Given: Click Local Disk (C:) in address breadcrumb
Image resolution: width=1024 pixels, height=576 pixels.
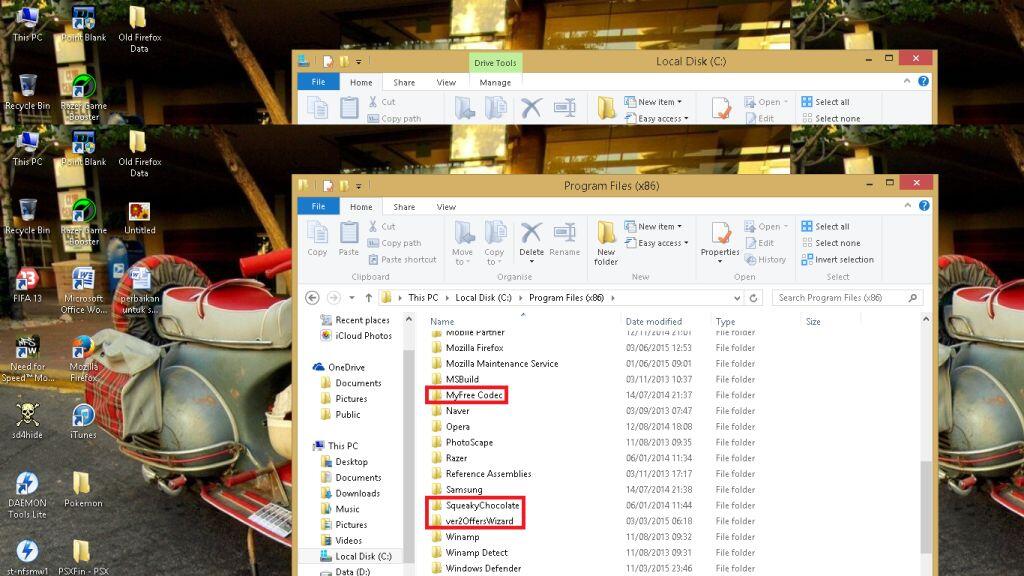Looking at the screenshot, I should tap(483, 298).
